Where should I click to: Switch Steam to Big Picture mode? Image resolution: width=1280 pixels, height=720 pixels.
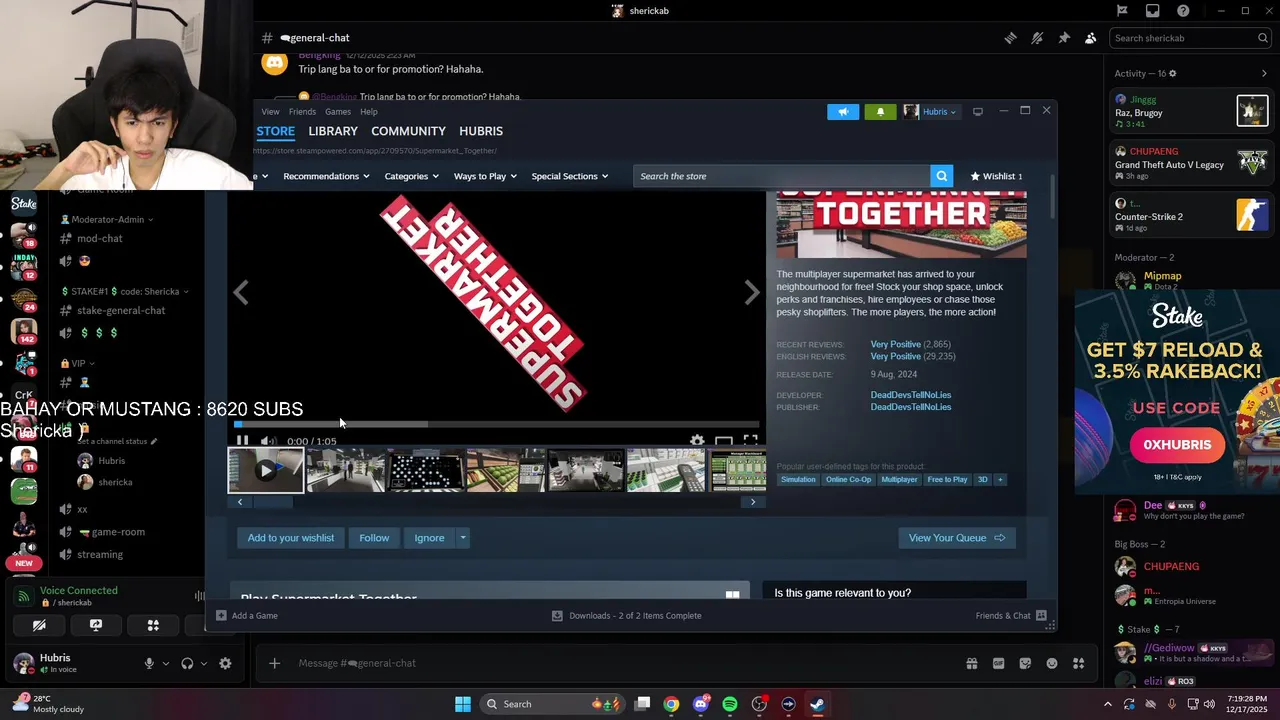pos(978,112)
